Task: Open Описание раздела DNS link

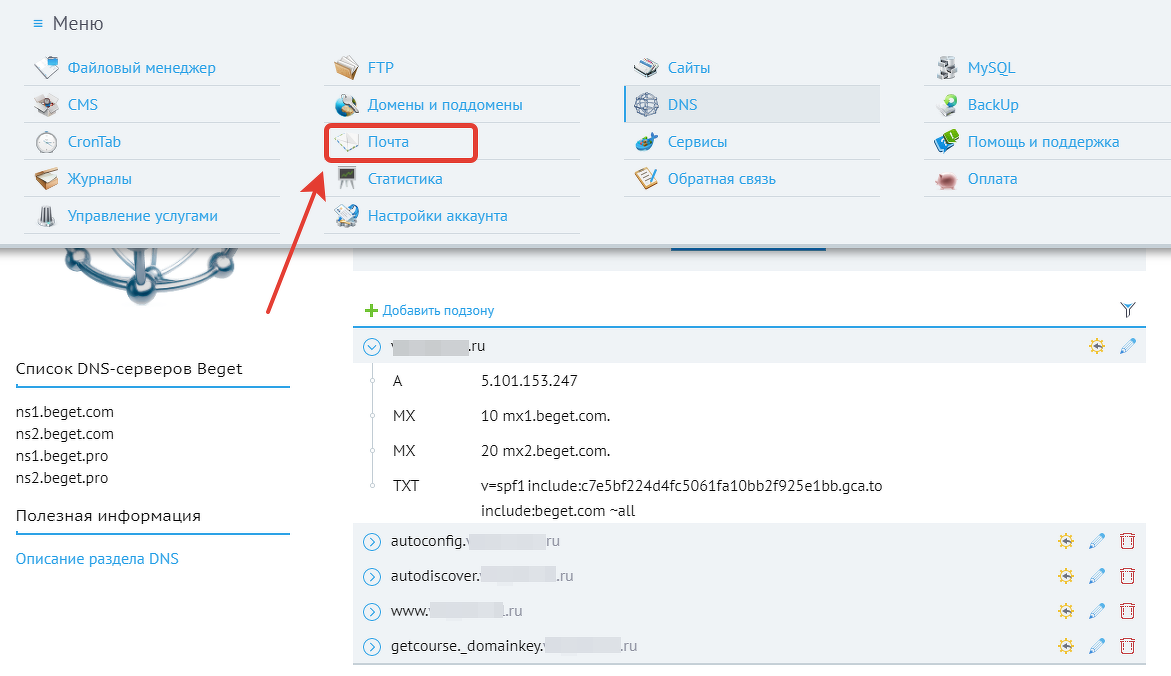Action: (97, 559)
